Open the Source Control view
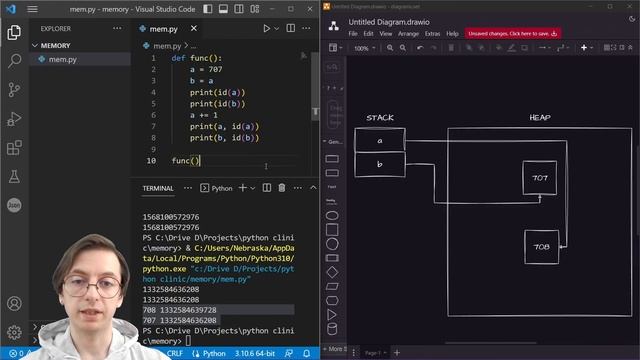This screenshot has height=360, width=640. tap(14, 89)
